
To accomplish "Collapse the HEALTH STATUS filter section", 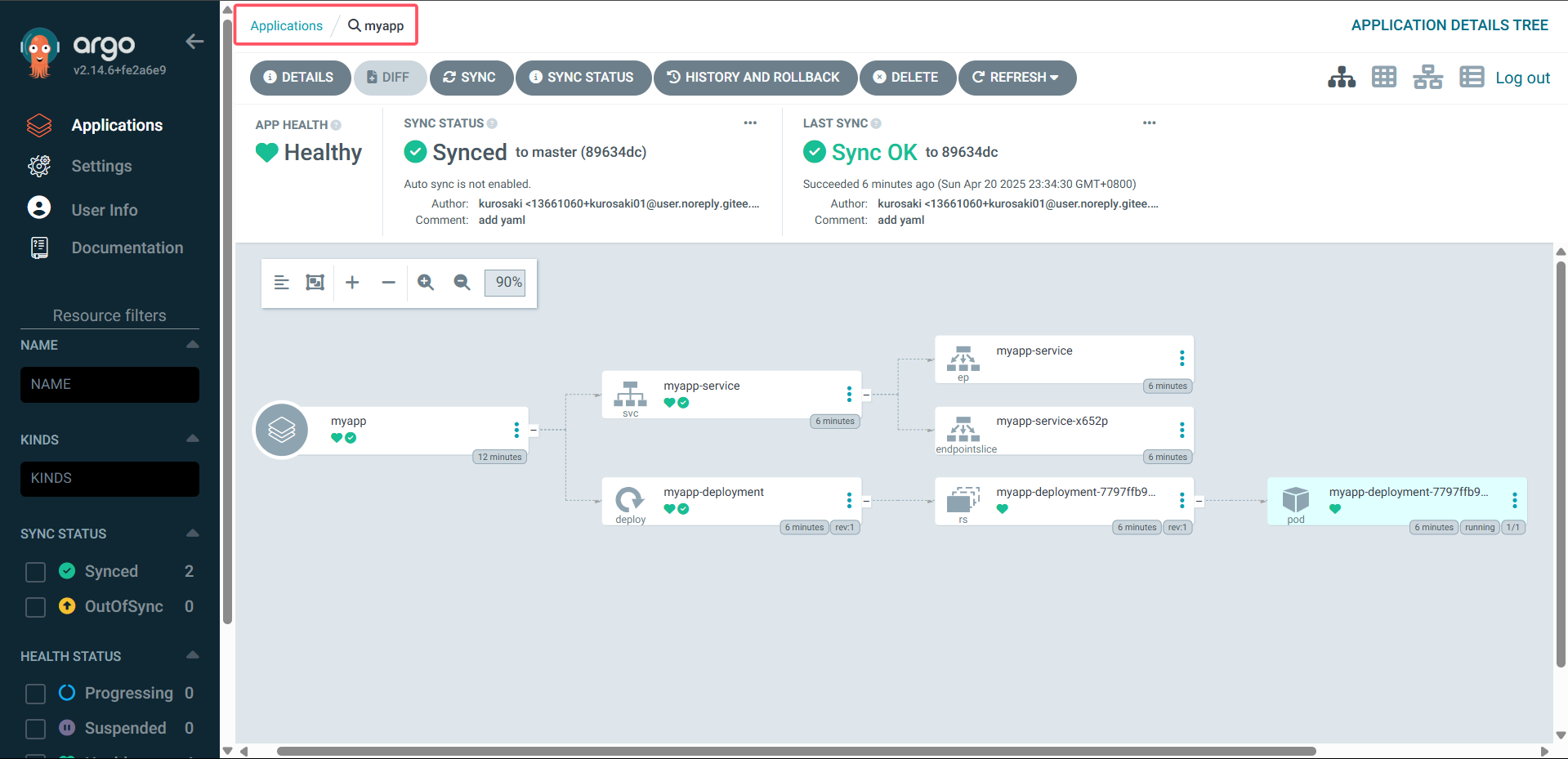I will coord(193,655).
